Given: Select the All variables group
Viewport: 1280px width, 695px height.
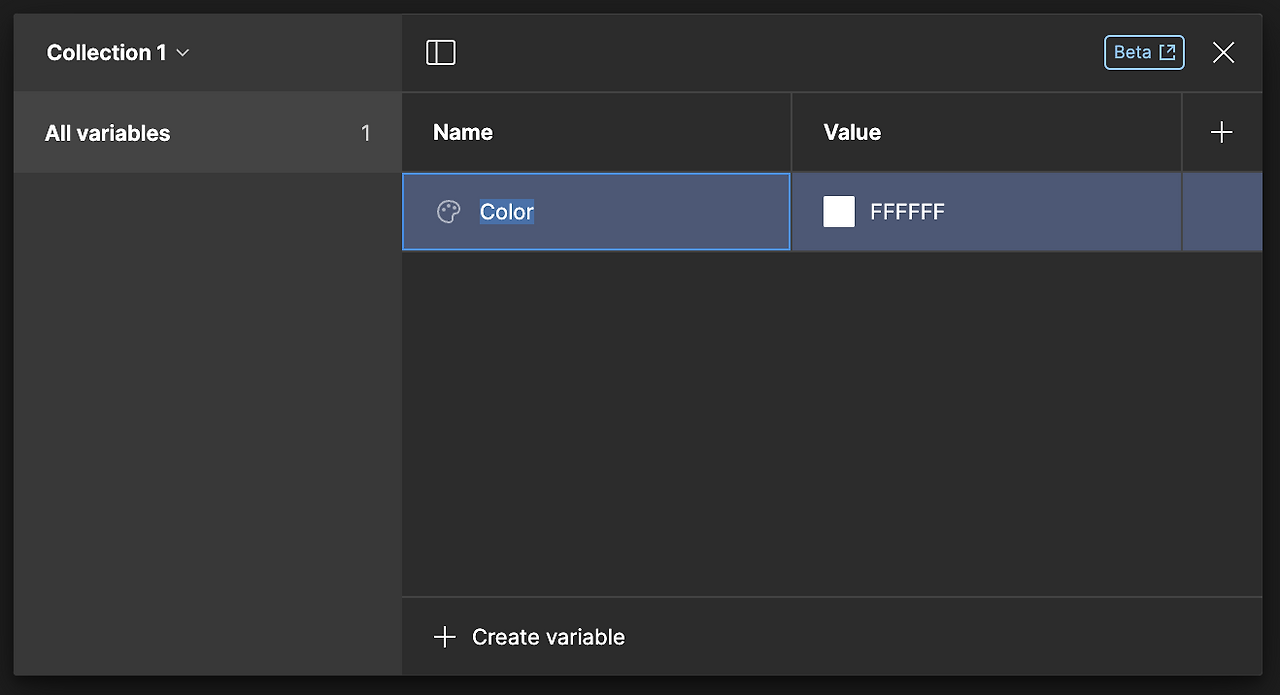Looking at the screenshot, I should coord(108,133).
